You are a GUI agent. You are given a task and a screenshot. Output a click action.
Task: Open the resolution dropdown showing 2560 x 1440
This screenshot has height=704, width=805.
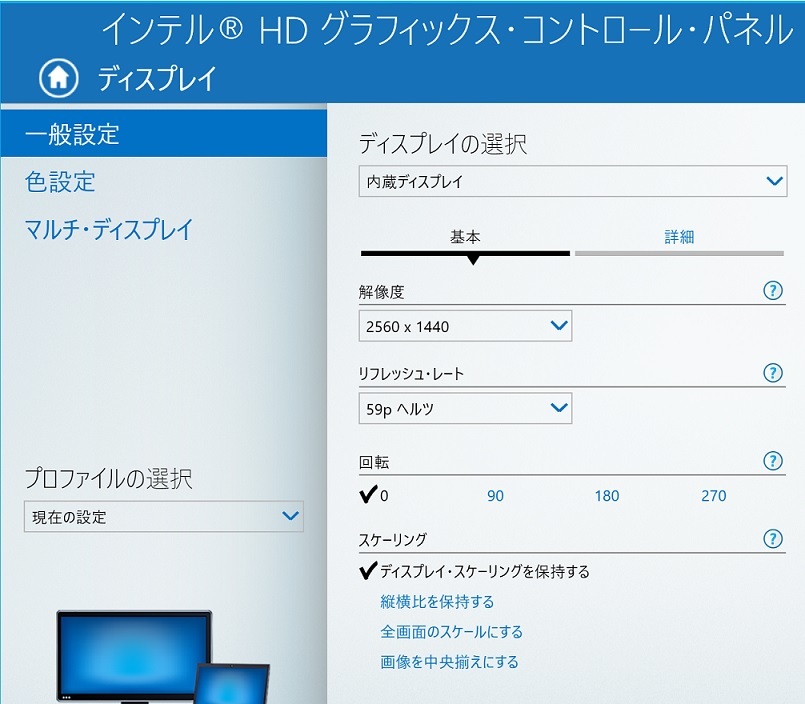pos(465,326)
